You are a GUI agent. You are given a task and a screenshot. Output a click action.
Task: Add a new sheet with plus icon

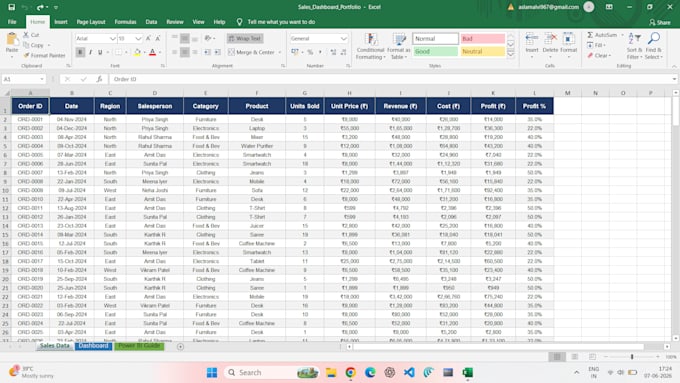[180, 347]
